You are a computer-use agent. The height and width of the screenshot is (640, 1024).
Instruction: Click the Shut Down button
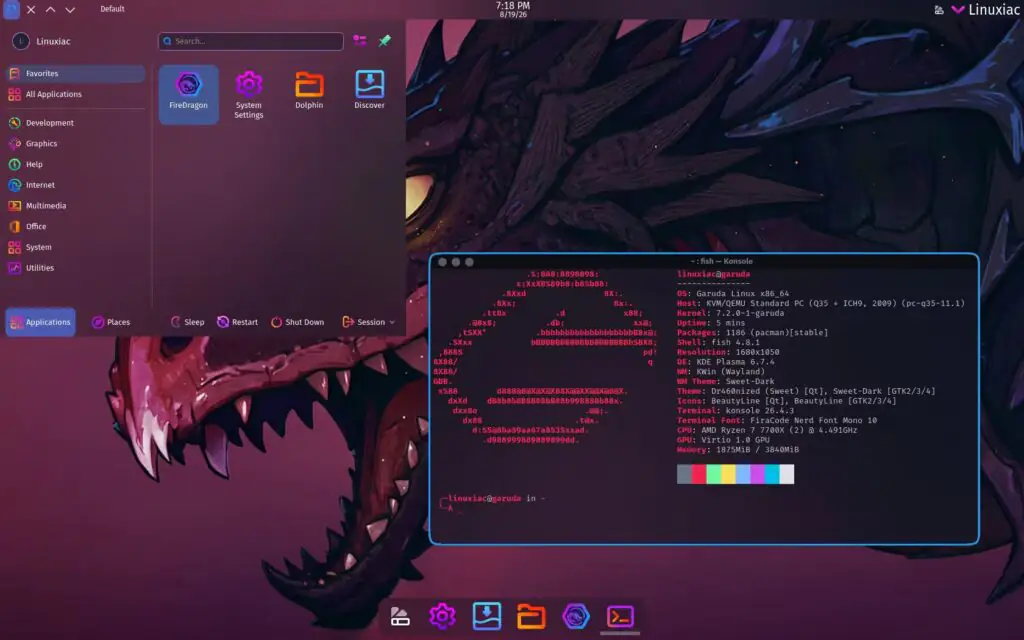[x=297, y=322]
